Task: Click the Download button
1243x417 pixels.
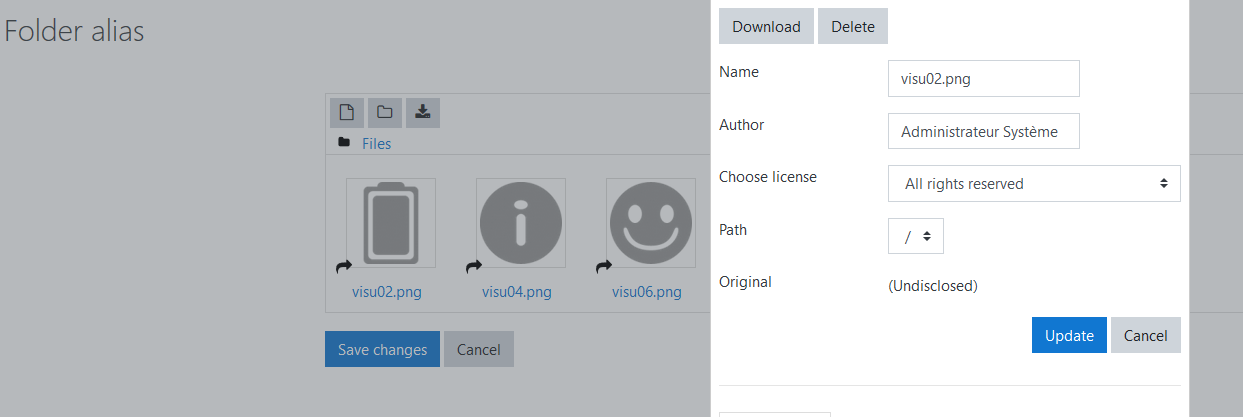Action: tap(766, 26)
